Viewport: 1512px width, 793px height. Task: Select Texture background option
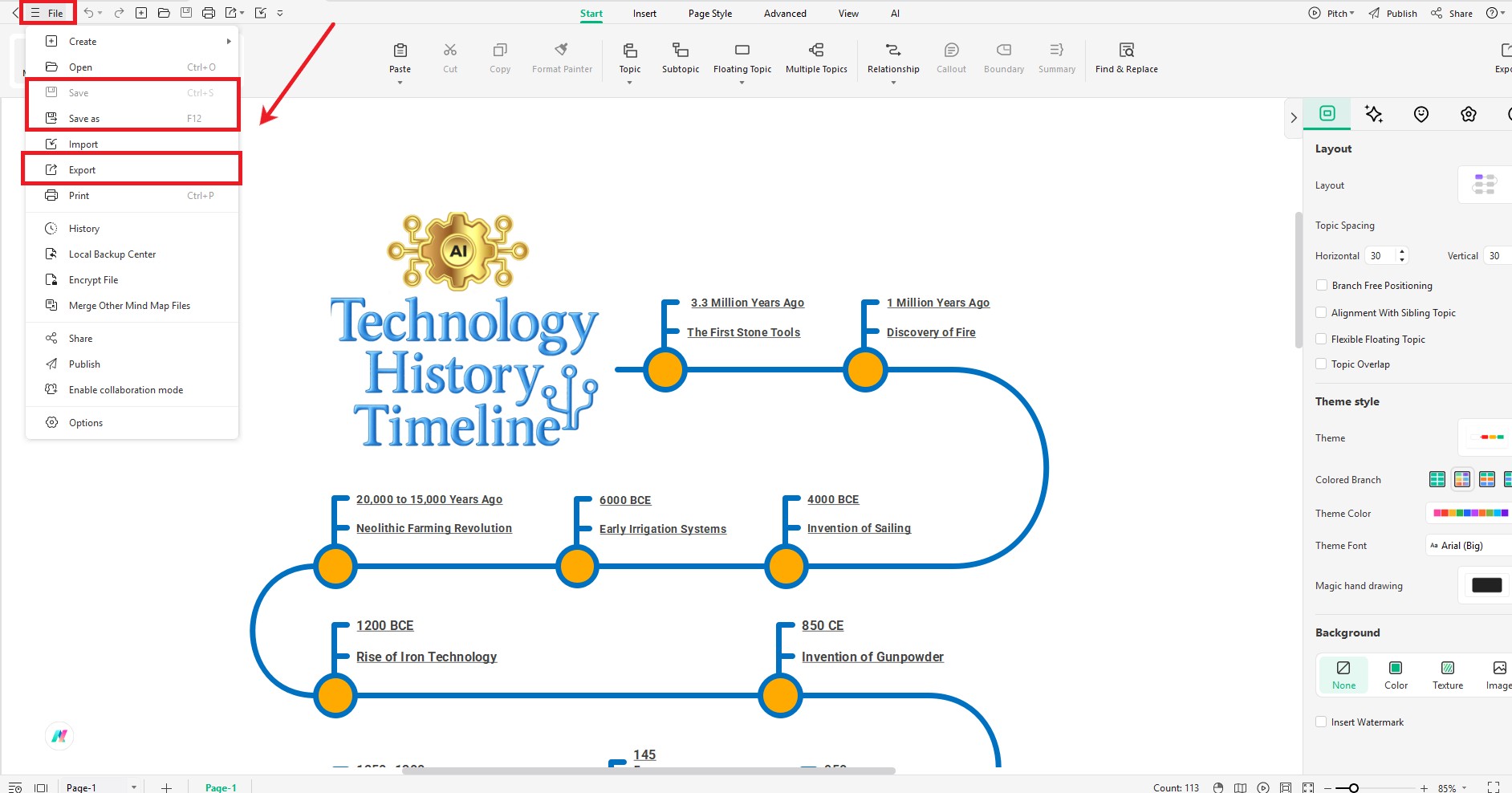pos(1448,675)
